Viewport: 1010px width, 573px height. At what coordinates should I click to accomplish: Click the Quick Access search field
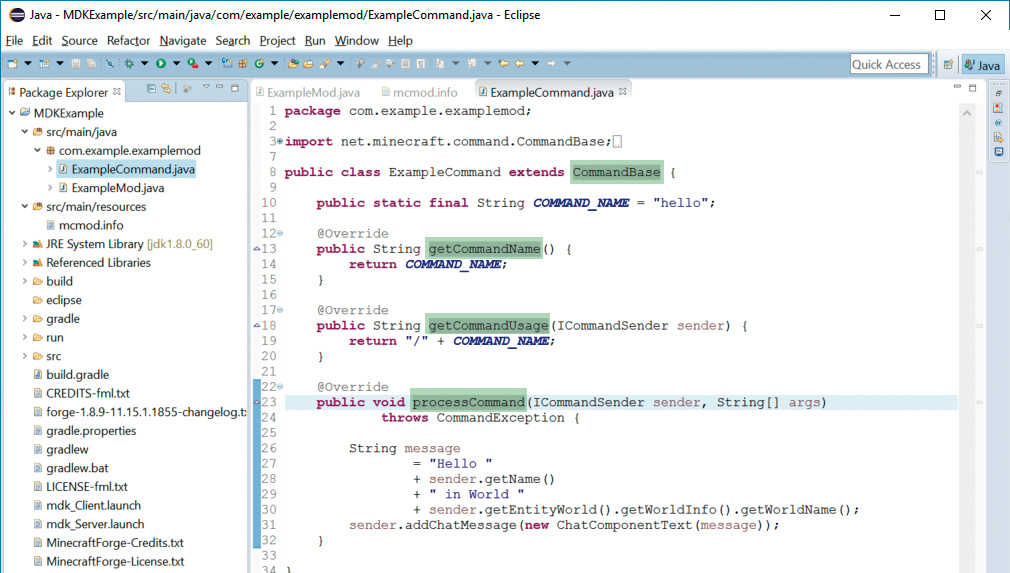886,64
